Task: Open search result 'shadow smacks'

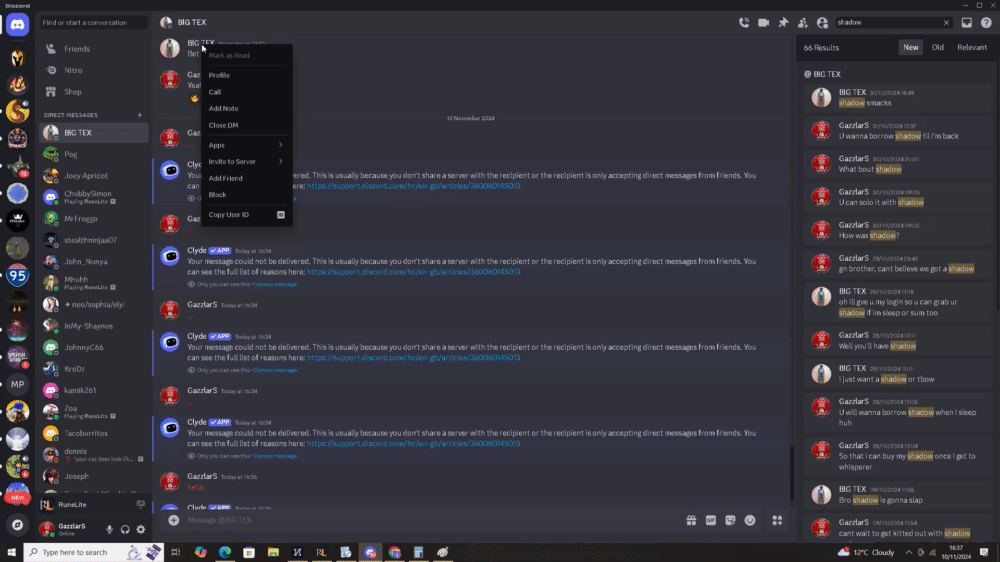Action: point(898,97)
